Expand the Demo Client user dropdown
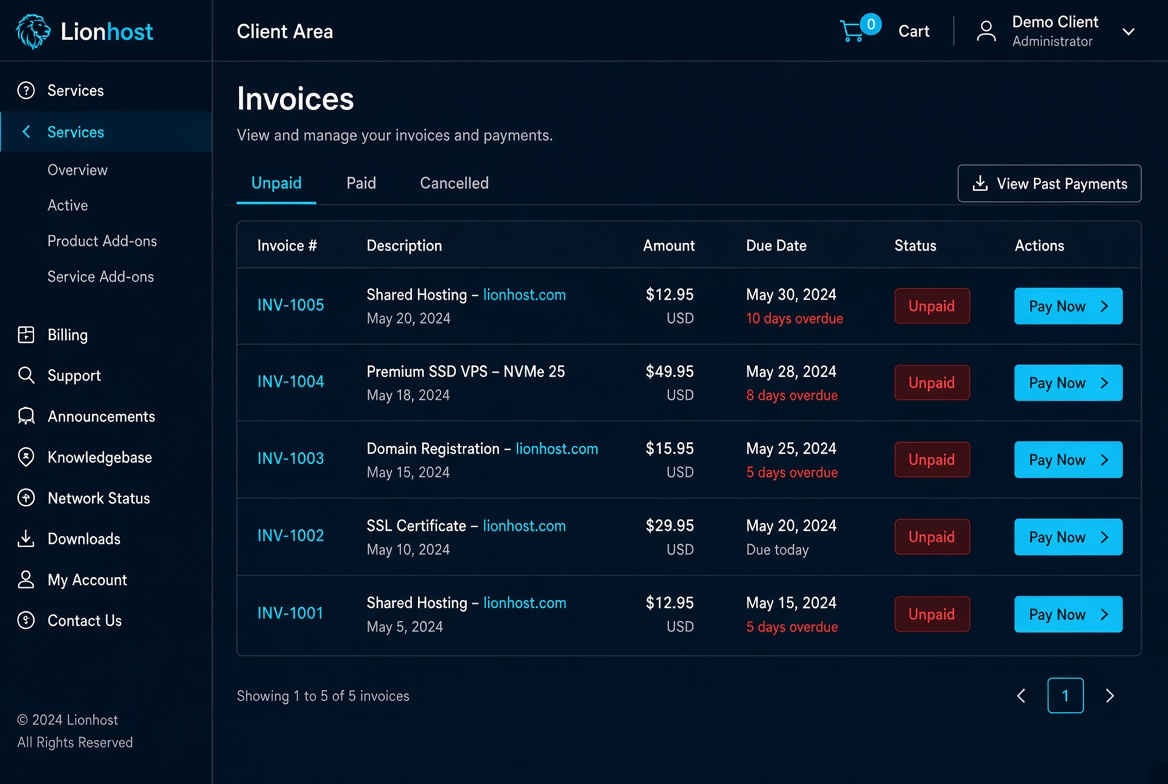This screenshot has width=1168, height=784. point(1129,31)
